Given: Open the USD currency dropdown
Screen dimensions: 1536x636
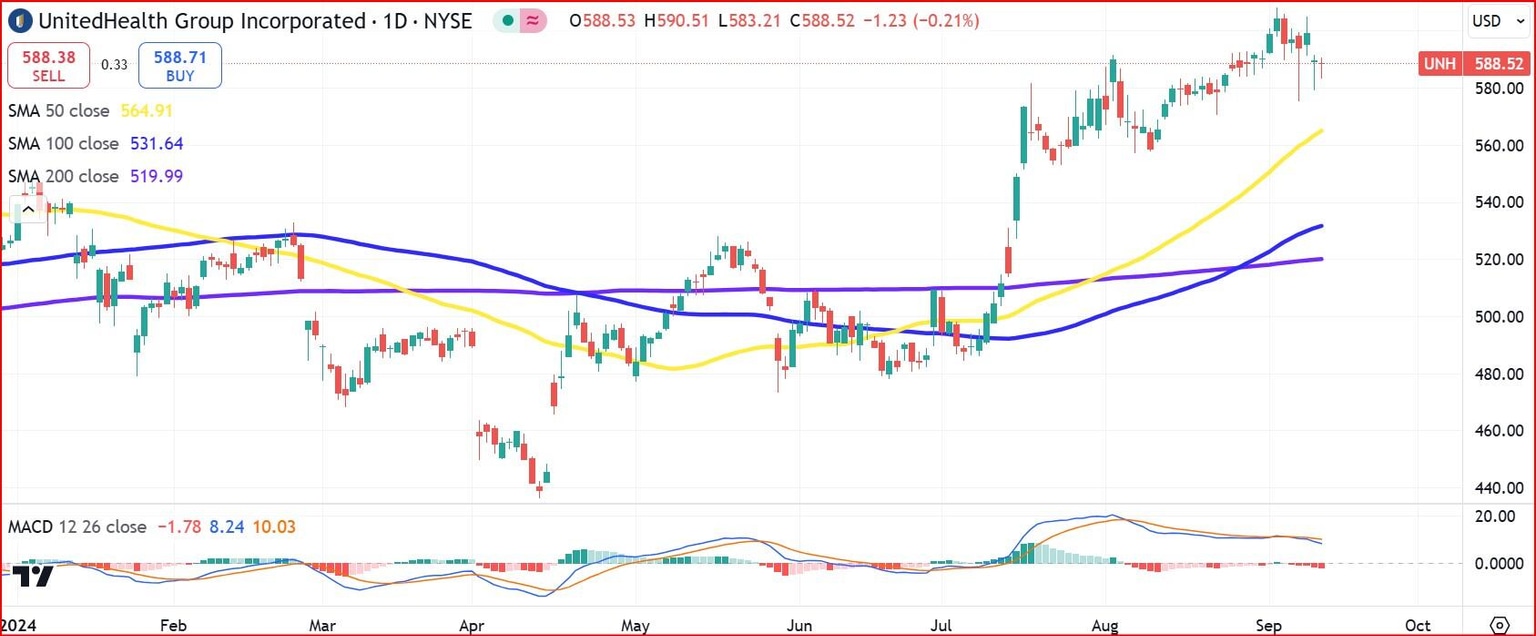Looking at the screenshot, I should [1497, 21].
